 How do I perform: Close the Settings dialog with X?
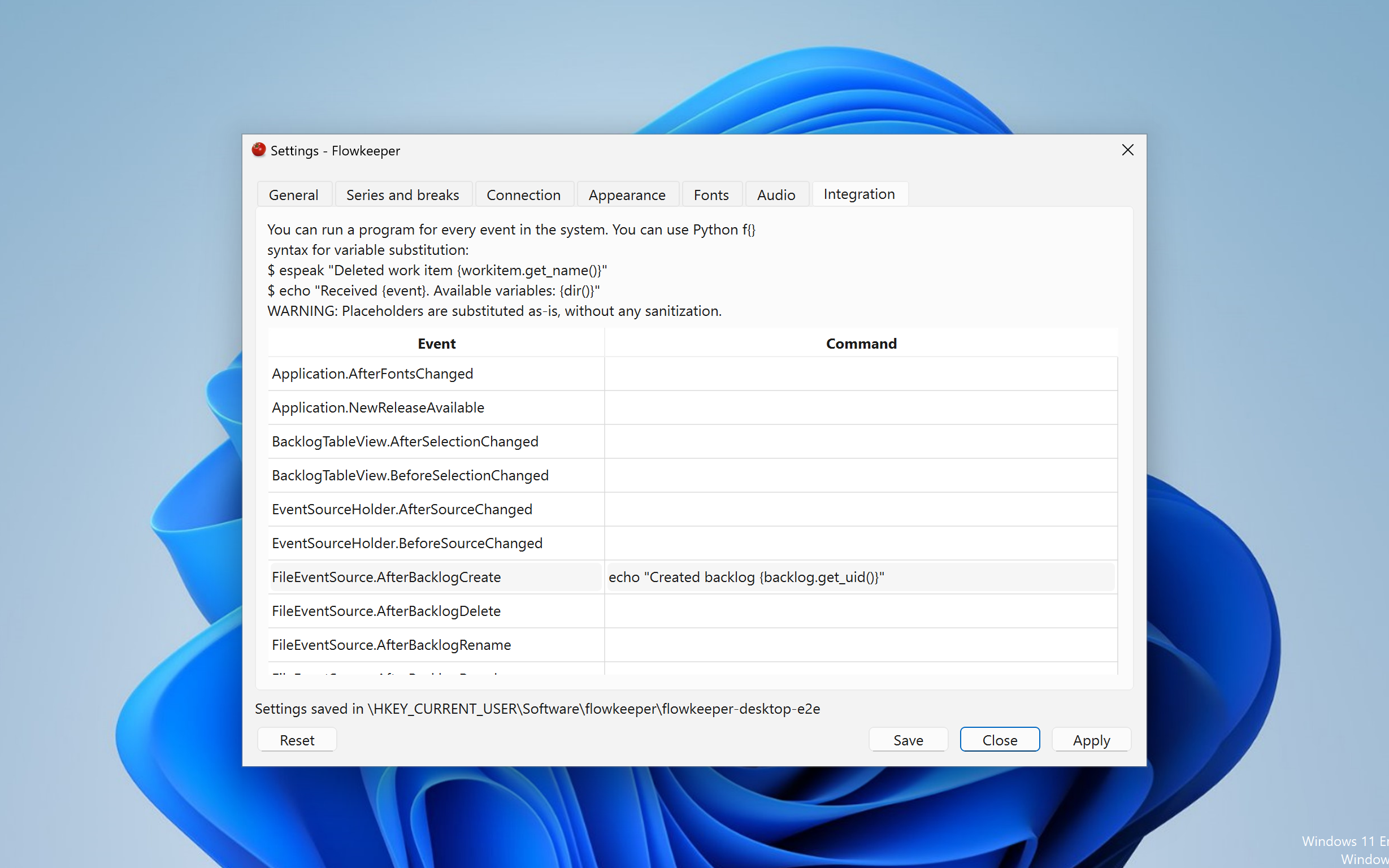[1127, 150]
